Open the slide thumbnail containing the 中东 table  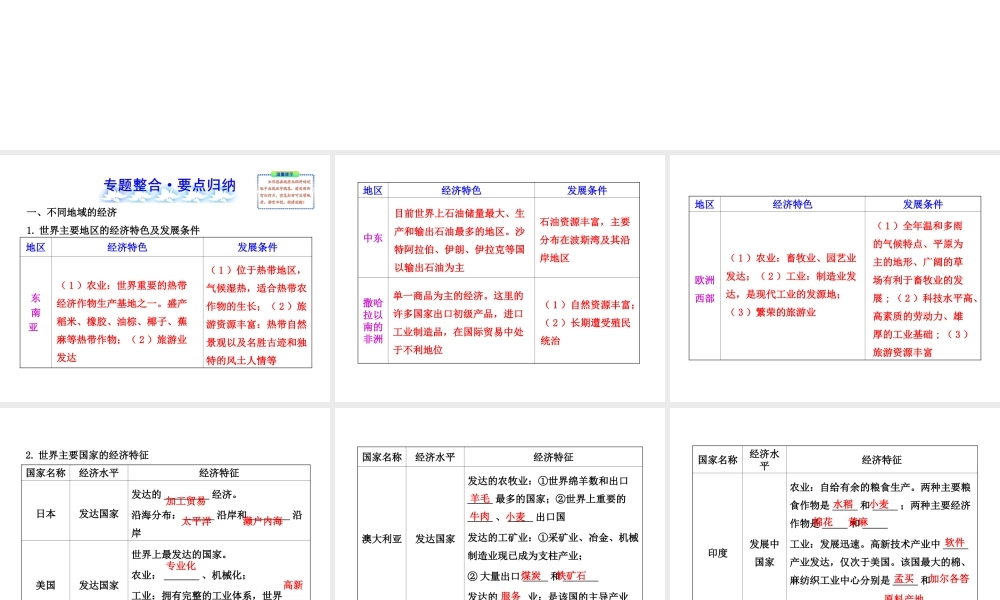[499, 279]
